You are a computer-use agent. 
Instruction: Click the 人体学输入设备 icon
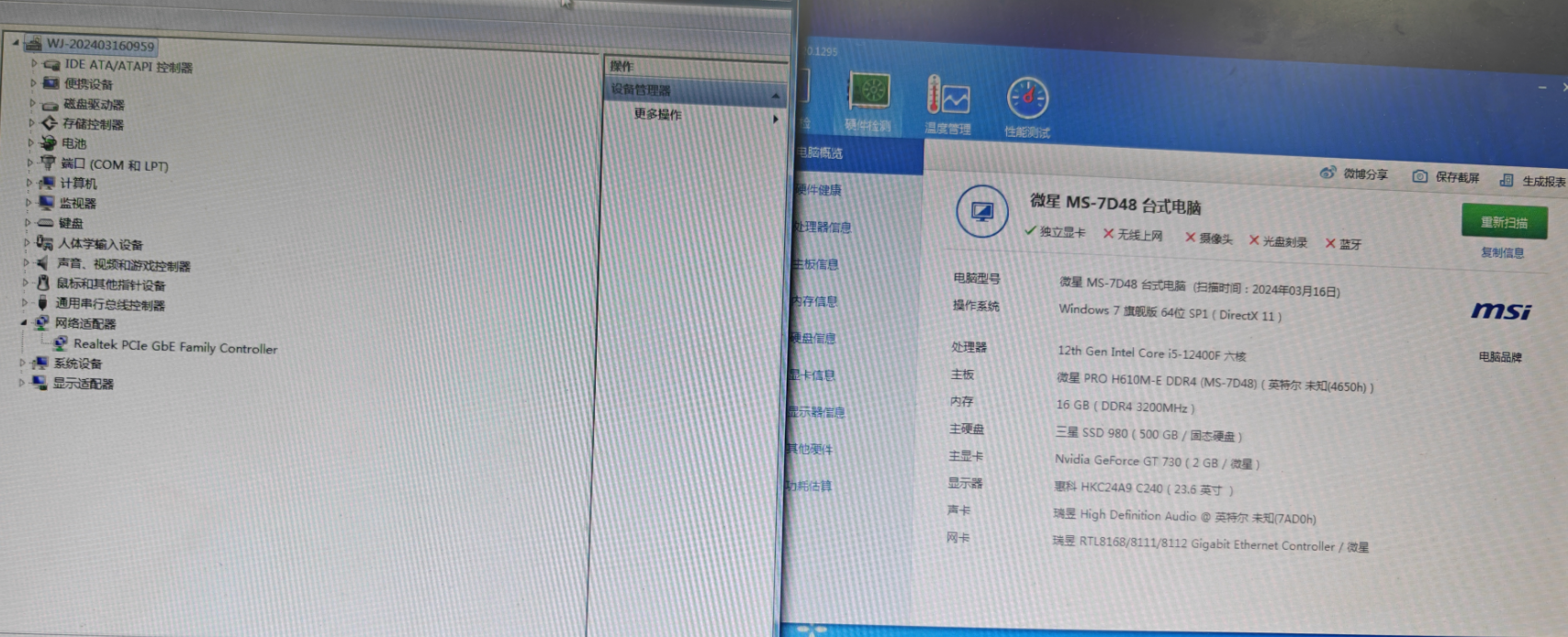click(x=44, y=242)
